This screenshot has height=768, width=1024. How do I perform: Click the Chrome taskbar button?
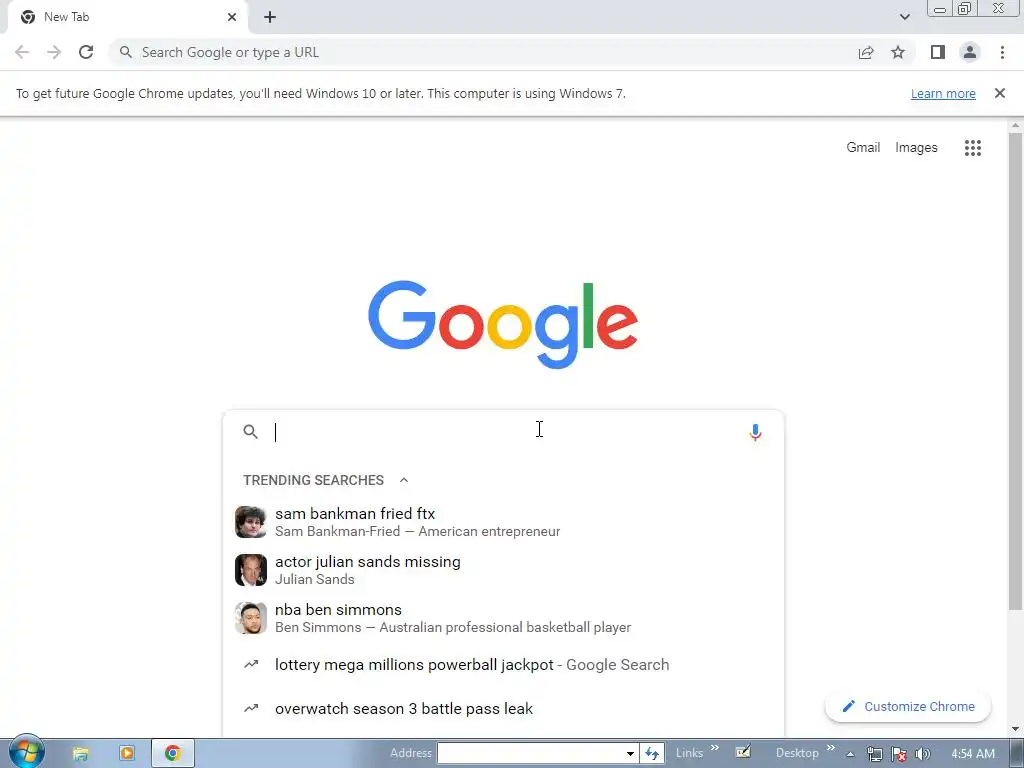coord(172,754)
